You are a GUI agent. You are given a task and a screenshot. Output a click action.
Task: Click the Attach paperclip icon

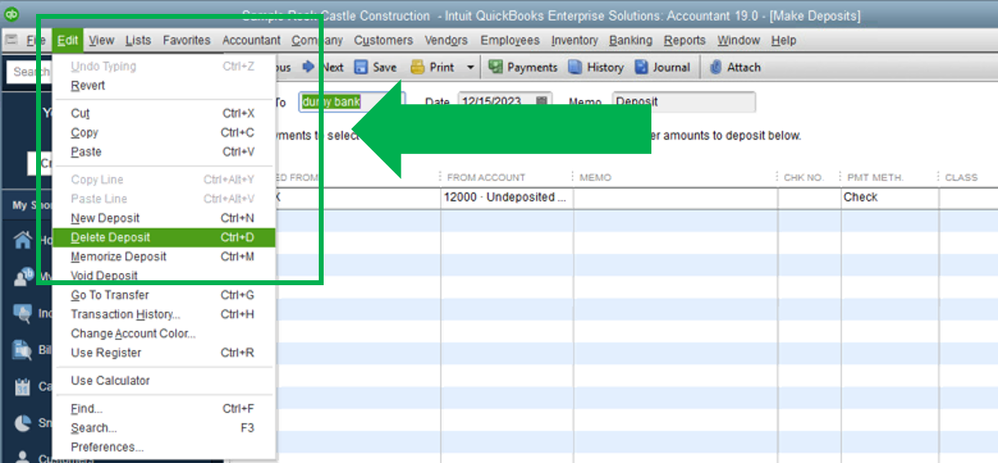tap(715, 67)
